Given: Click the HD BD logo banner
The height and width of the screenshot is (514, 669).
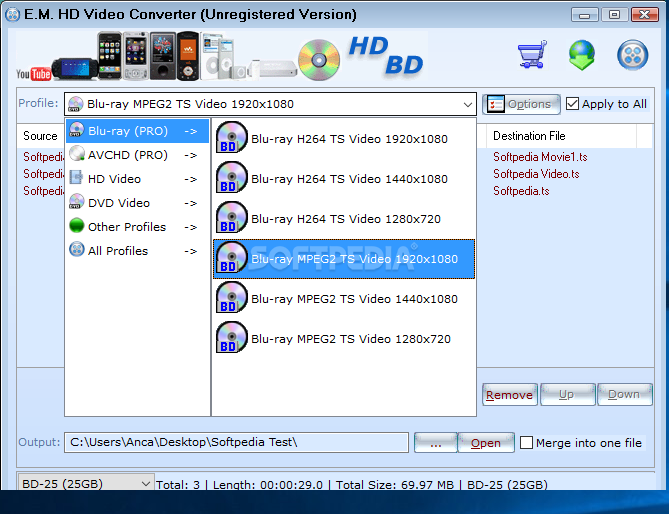Looking at the screenshot, I should [x=386, y=55].
